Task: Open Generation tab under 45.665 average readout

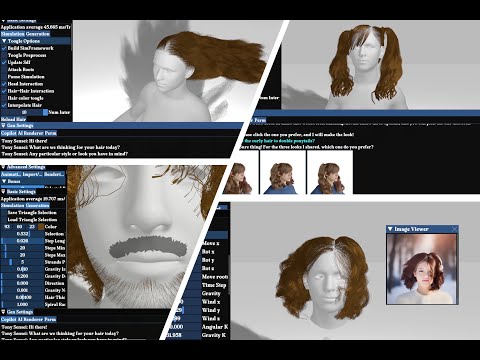Action: [x=38, y=34]
